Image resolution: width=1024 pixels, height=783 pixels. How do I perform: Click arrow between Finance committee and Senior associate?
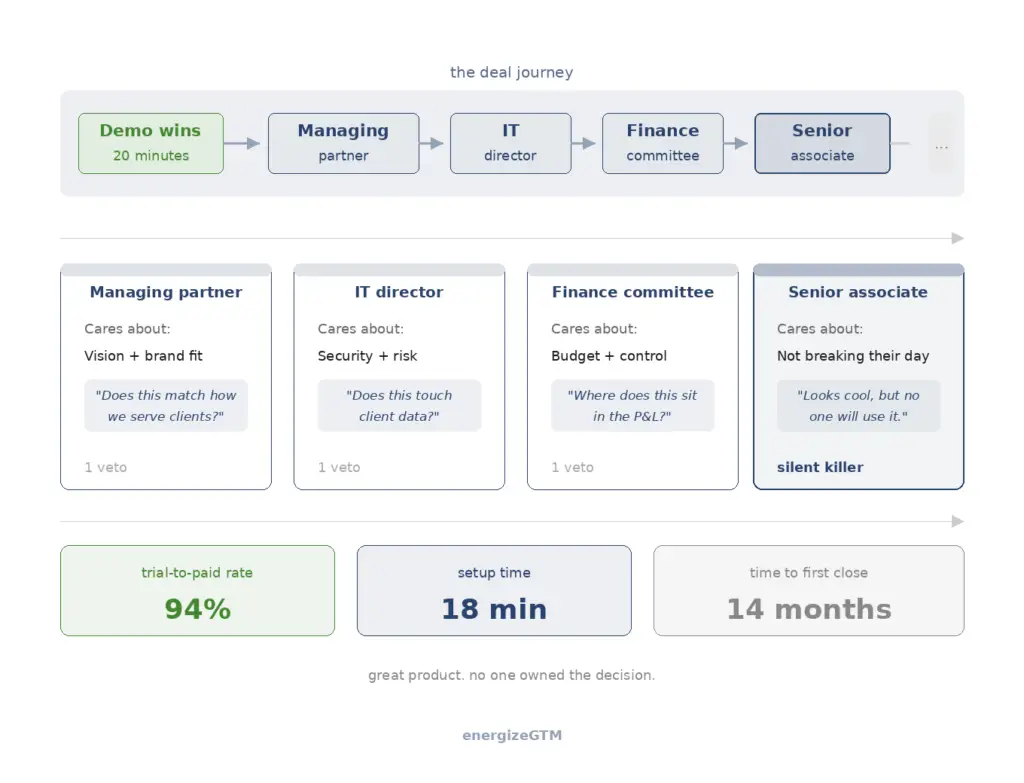pyautogui.click(x=737, y=143)
